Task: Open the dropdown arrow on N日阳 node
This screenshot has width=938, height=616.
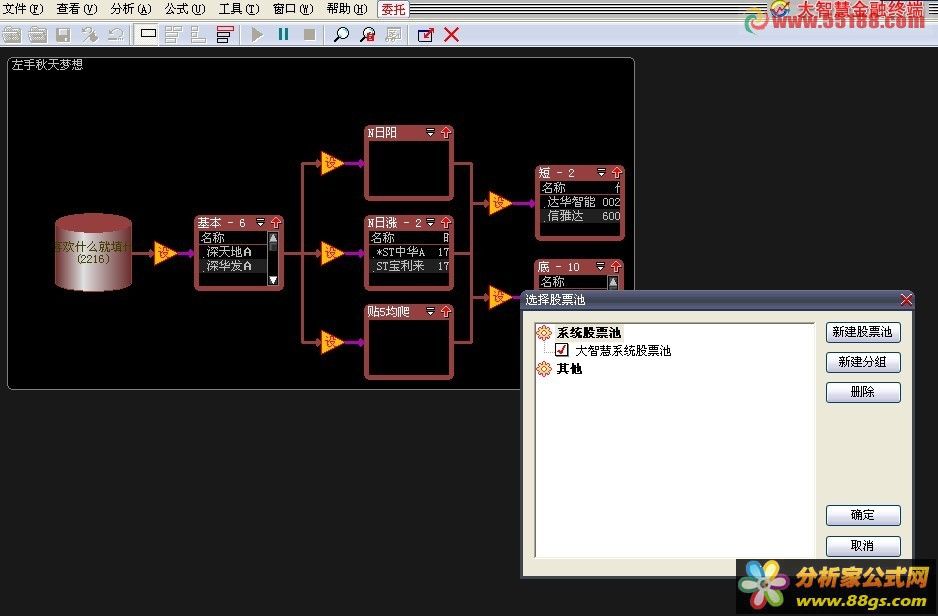Action: 430,133
